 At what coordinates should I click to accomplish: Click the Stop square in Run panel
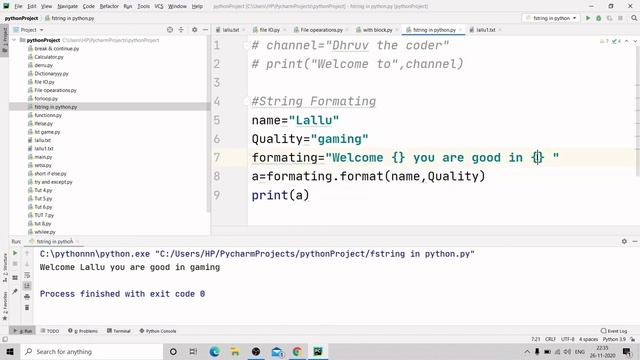pos(15,264)
